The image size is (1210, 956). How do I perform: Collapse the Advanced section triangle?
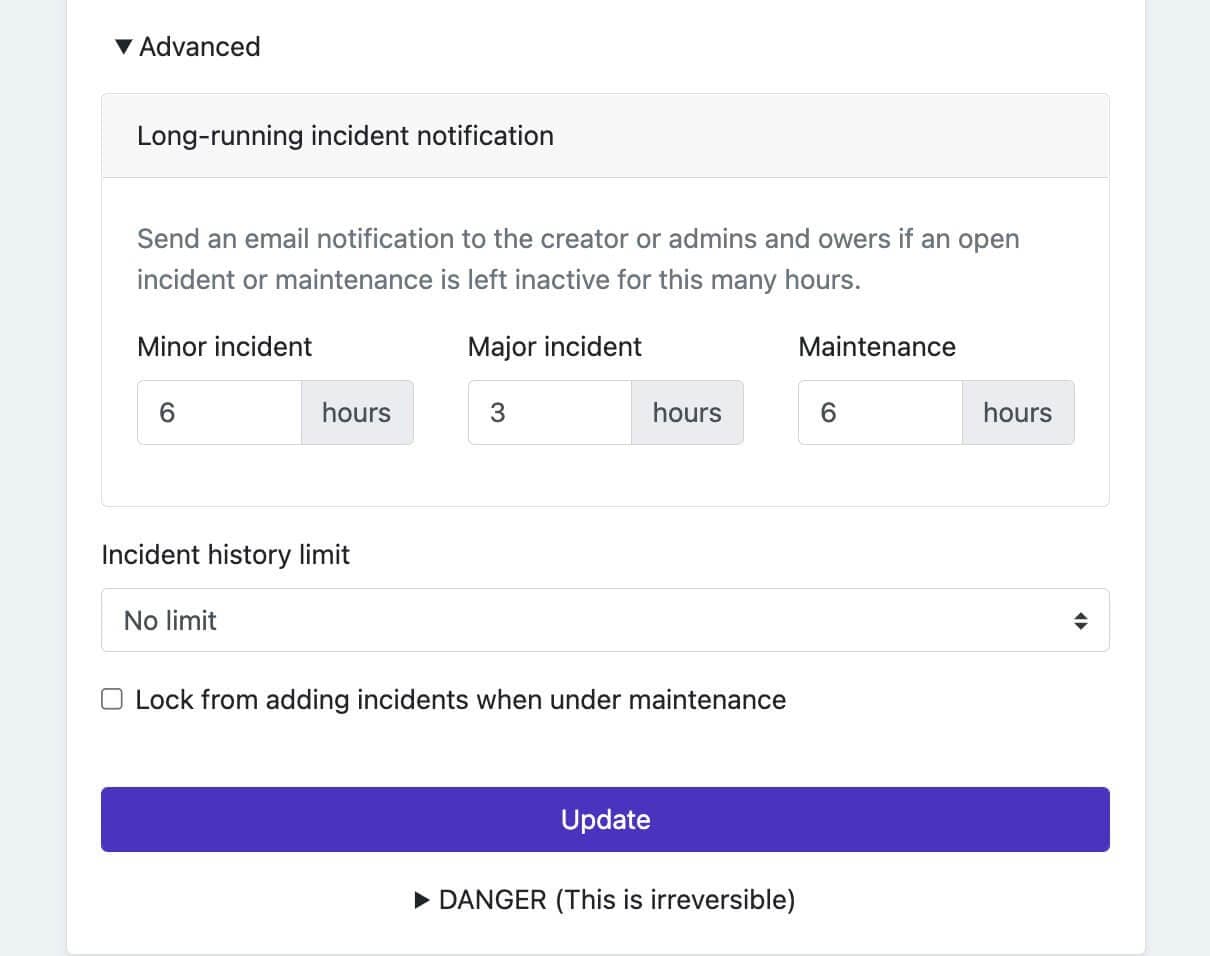123,47
